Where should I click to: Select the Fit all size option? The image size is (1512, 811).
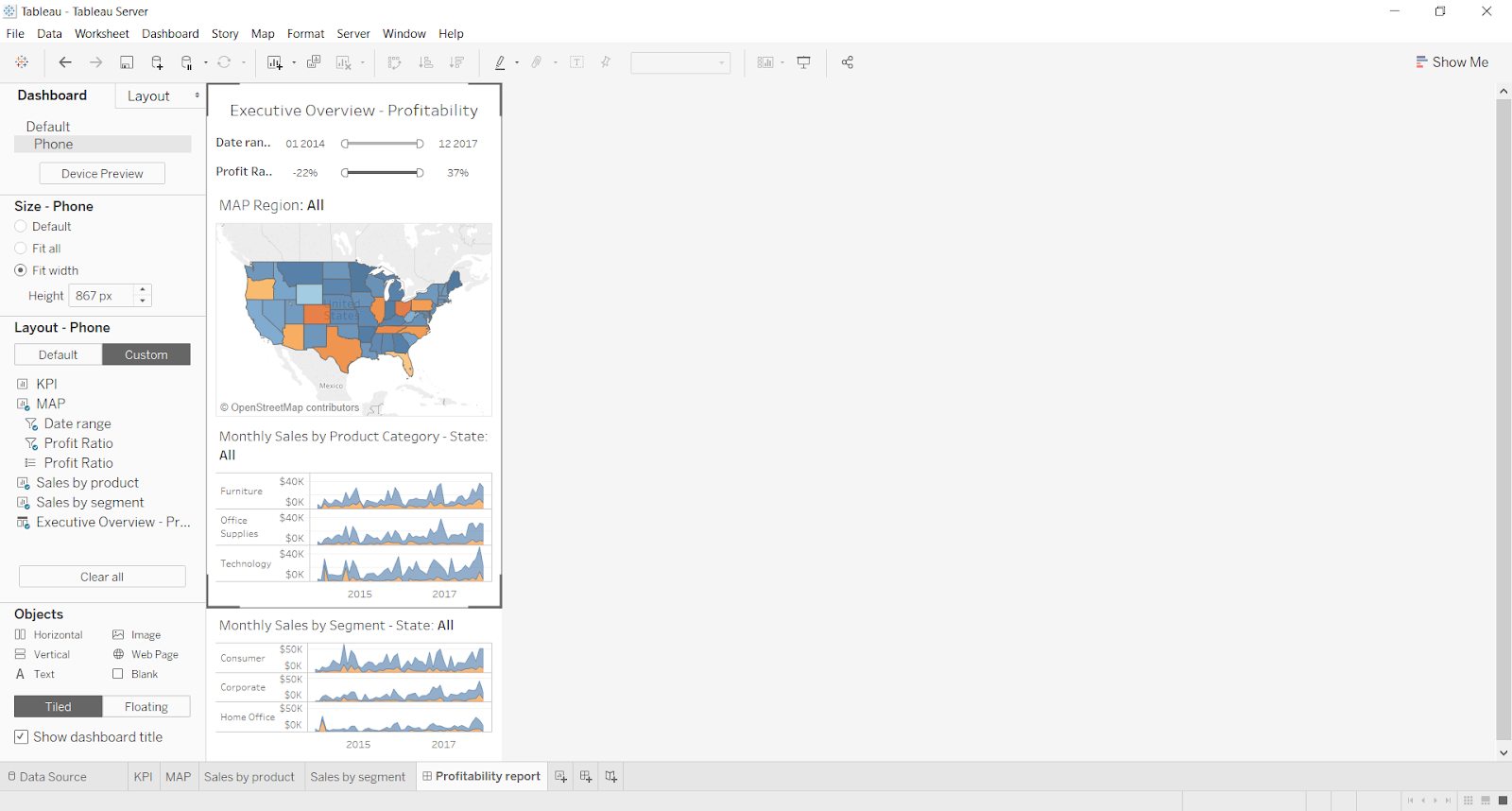(x=21, y=249)
